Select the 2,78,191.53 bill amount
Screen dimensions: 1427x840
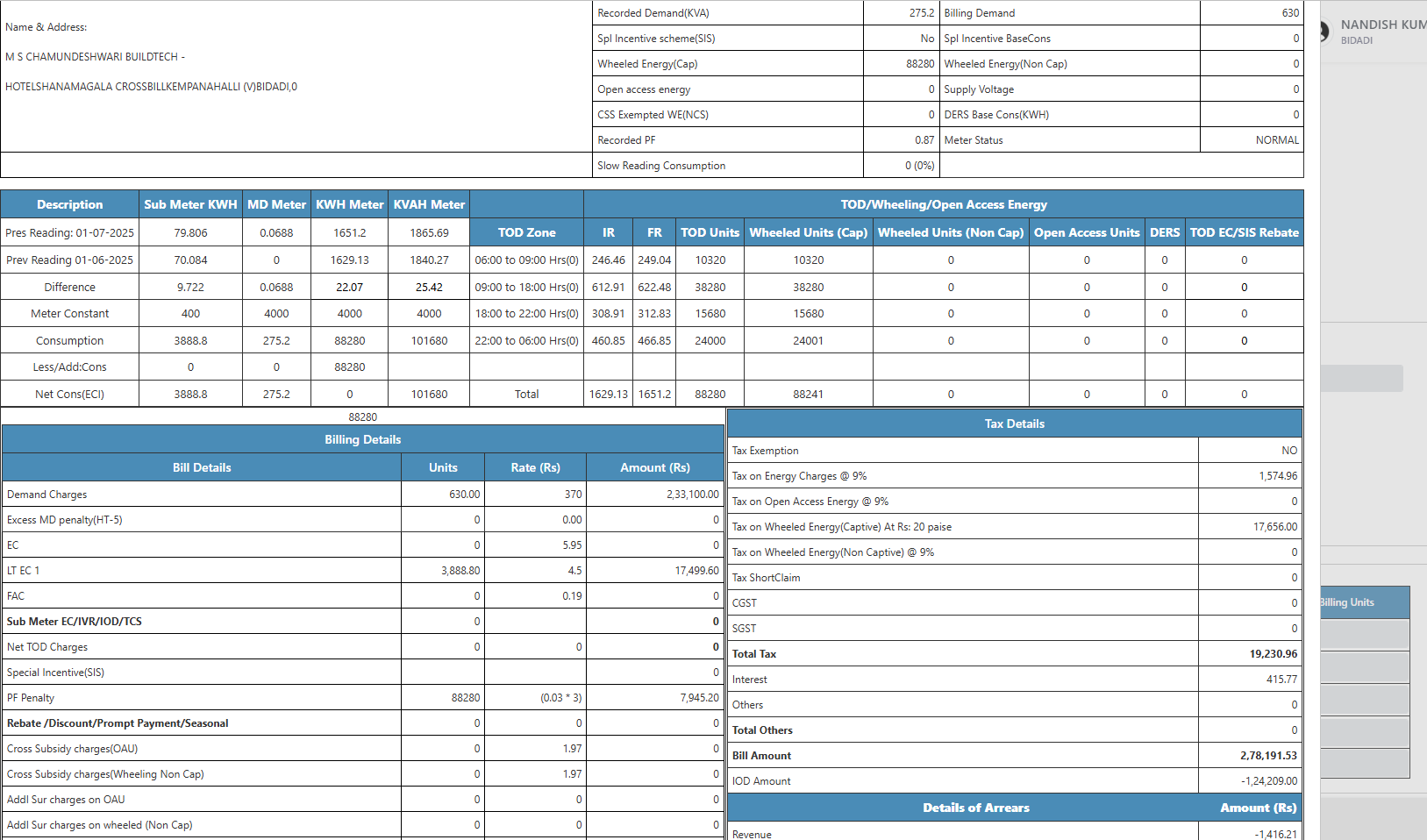pos(1268,756)
